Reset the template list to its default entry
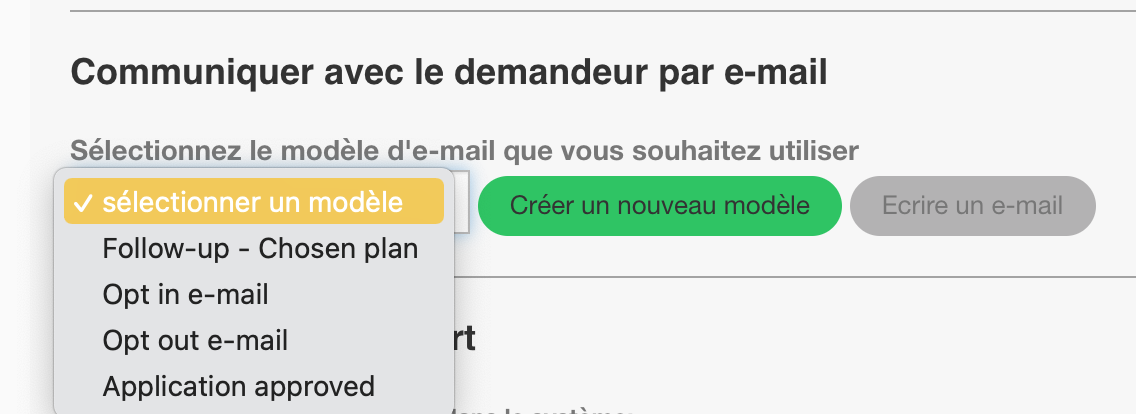 click(254, 202)
